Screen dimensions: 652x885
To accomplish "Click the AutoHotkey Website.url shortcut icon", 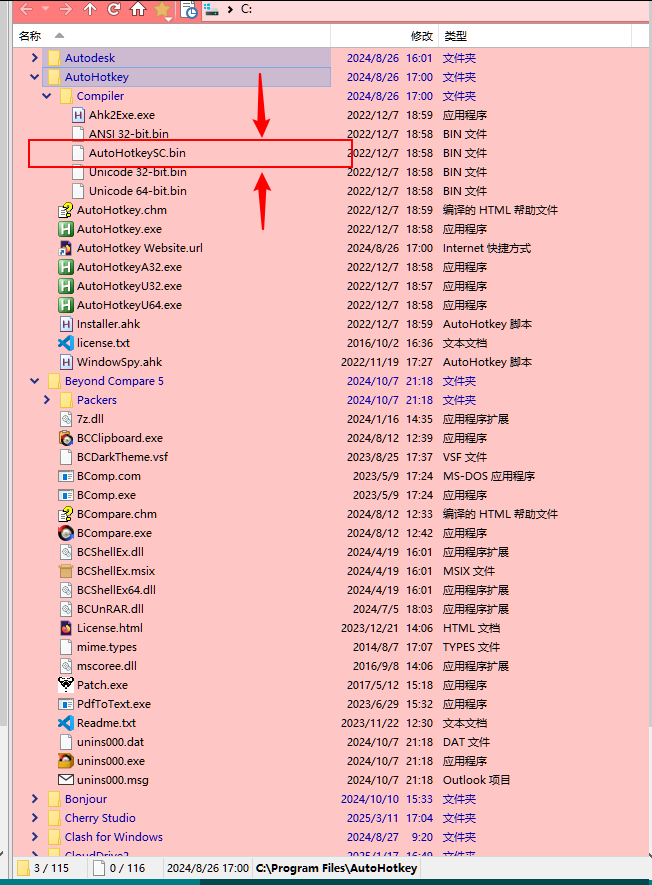I will click(x=66, y=248).
